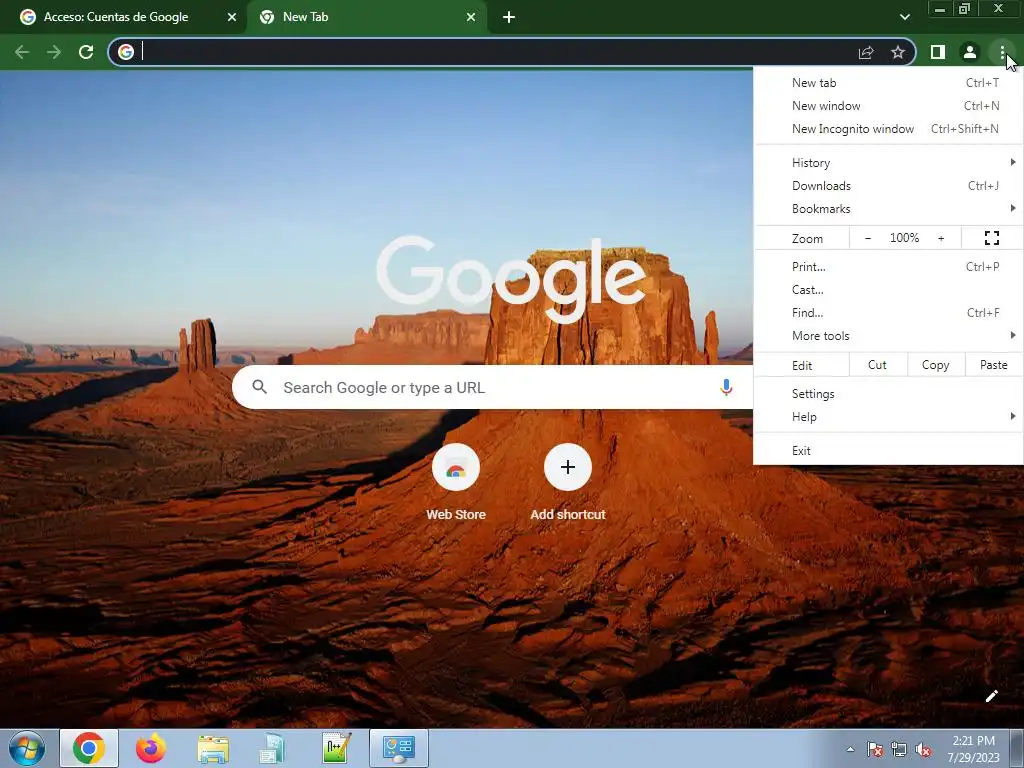Open Downloads from the menu

tap(888, 186)
